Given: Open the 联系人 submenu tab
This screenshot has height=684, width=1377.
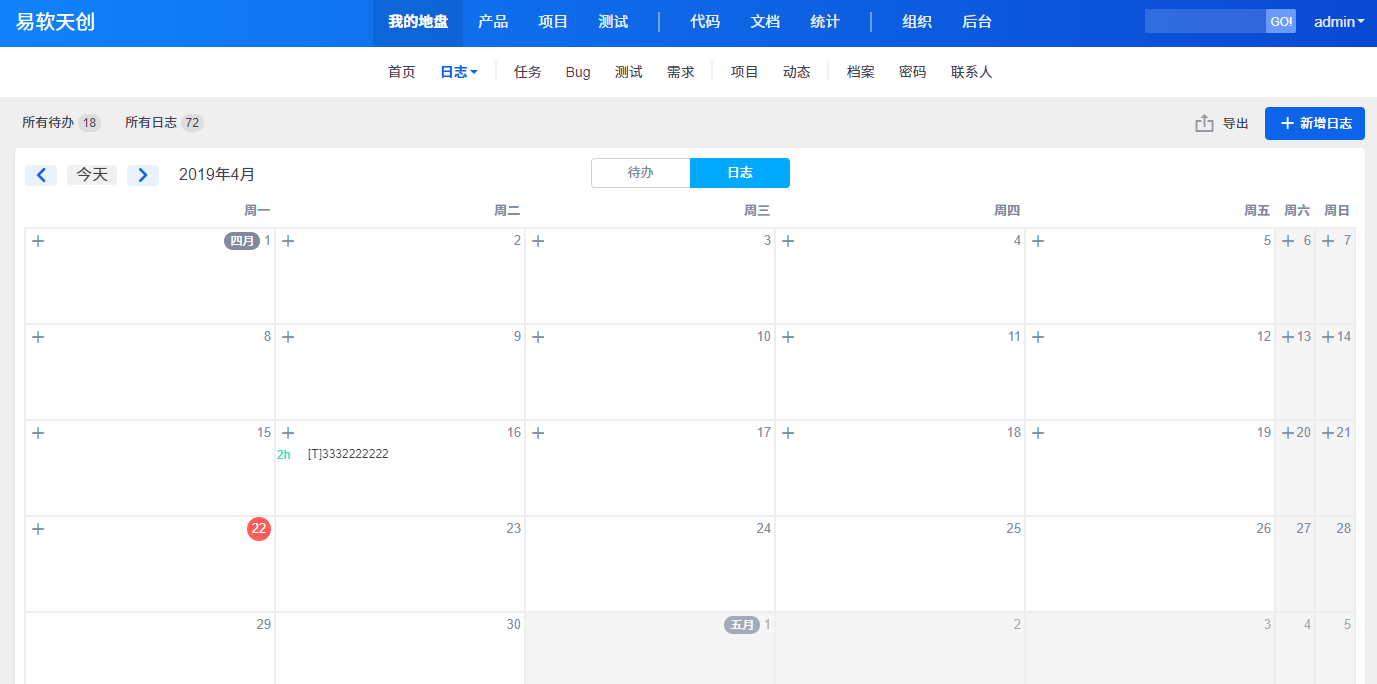Looking at the screenshot, I should [x=972, y=72].
